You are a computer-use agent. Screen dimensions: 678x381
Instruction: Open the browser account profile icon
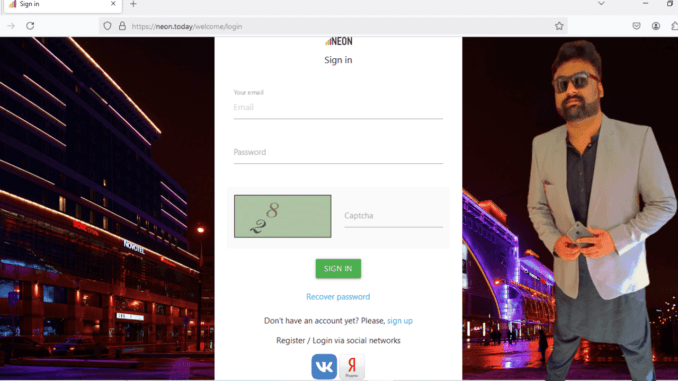coord(656,26)
